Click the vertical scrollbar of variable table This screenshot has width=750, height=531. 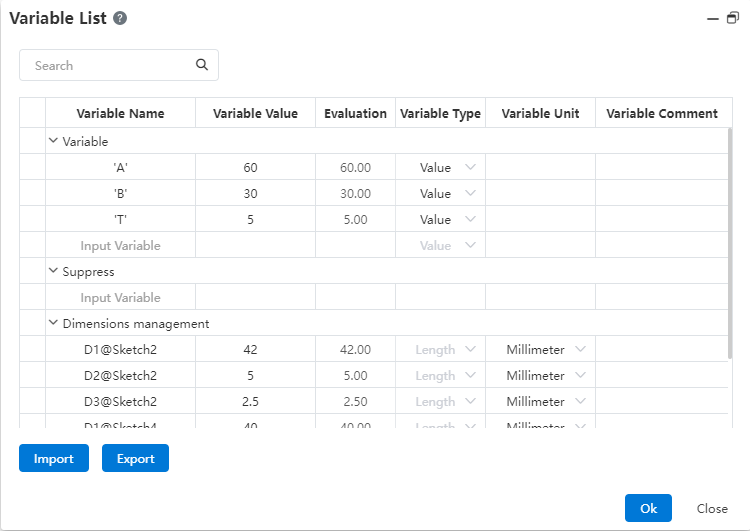pos(730,243)
